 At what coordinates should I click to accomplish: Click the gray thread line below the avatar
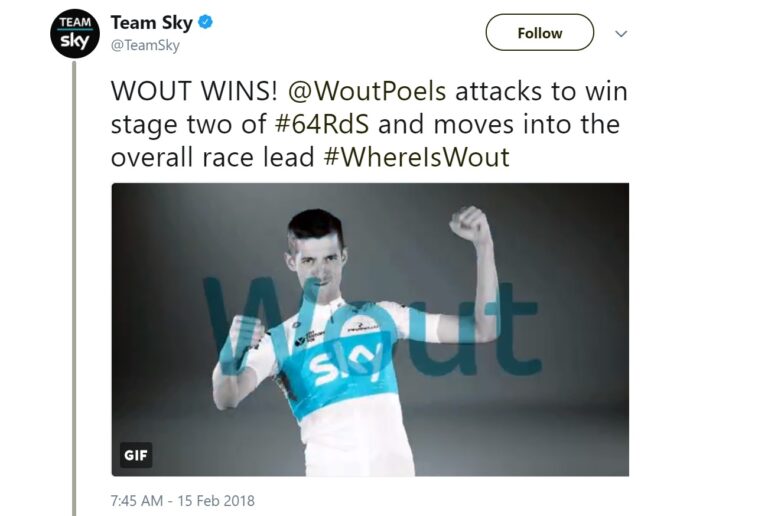(x=74, y=288)
